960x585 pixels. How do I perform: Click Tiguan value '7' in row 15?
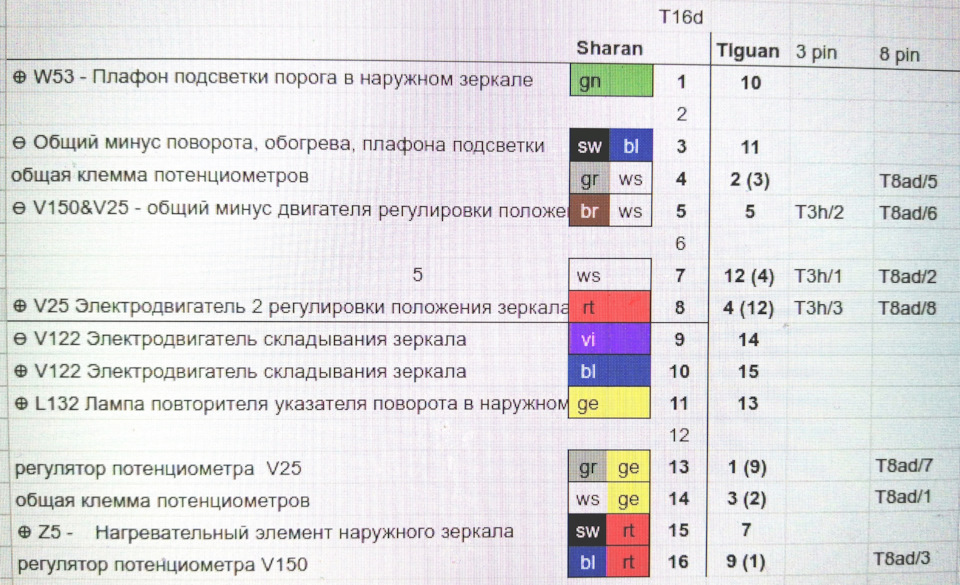tap(746, 530)
